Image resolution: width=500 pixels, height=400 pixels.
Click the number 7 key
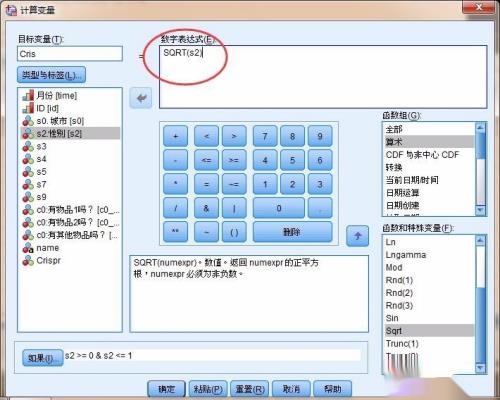click(x=265, y=136)
